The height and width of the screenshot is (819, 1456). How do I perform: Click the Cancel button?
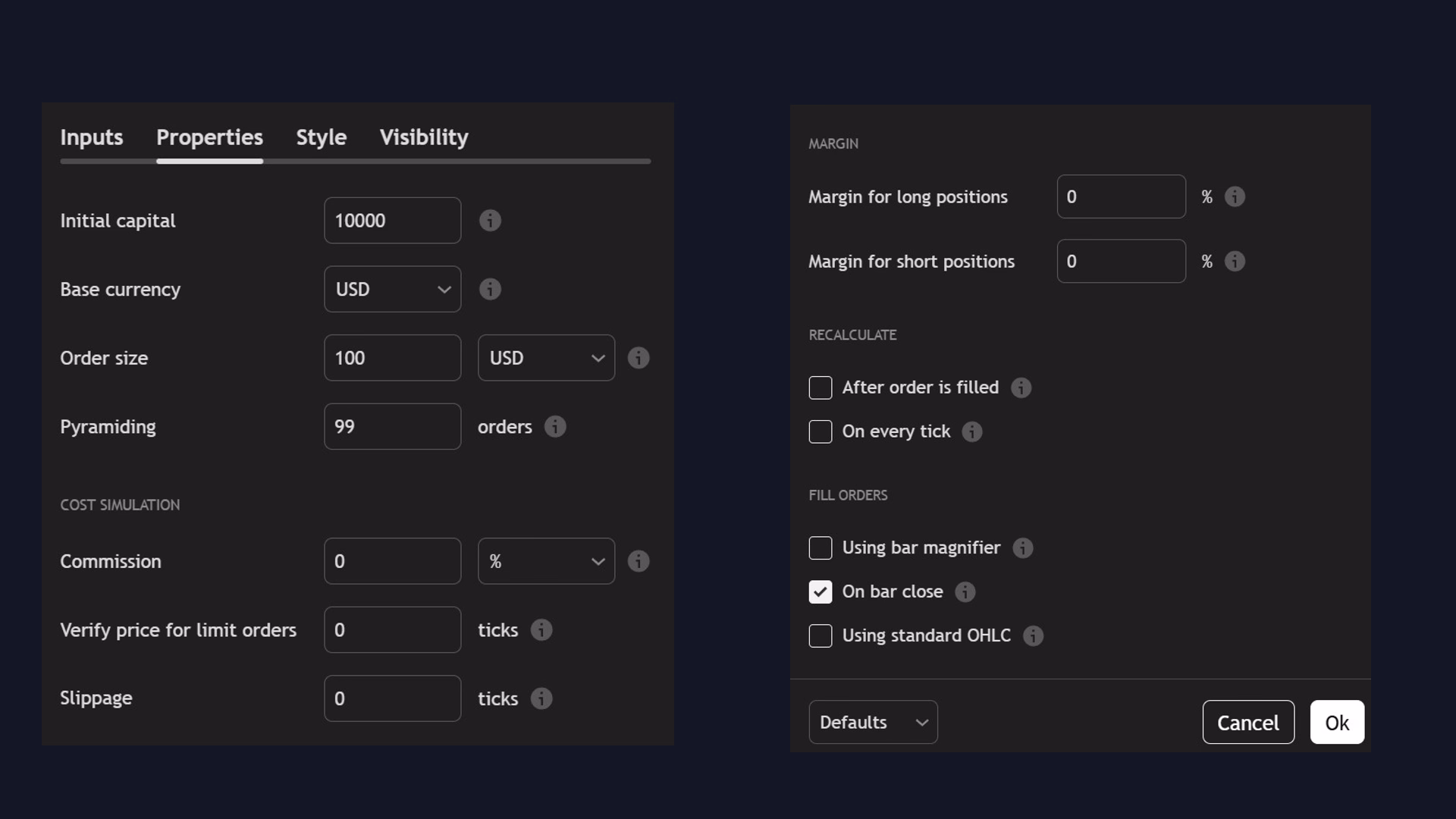[1248, 722]
